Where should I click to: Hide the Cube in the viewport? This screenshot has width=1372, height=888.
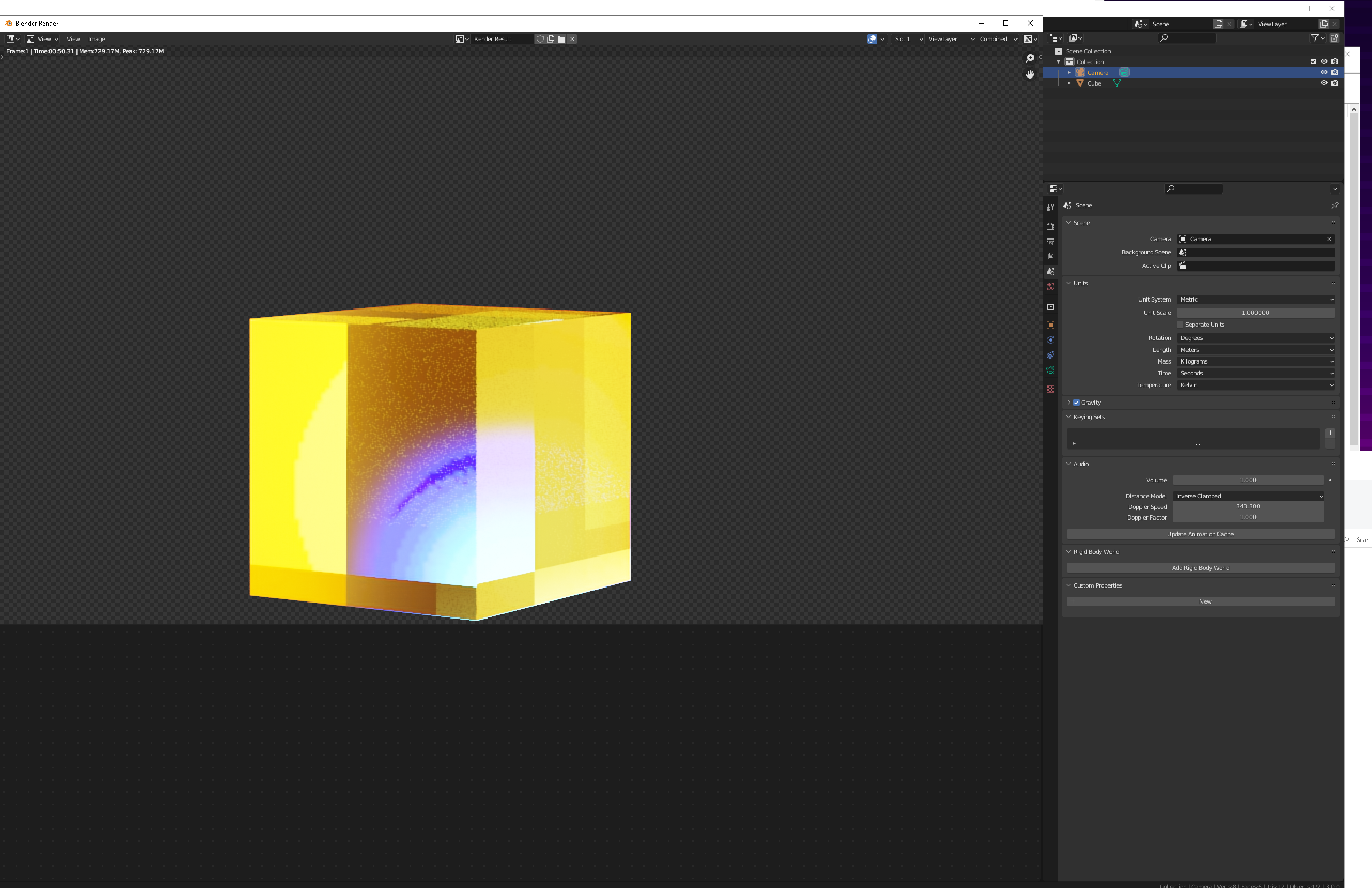click(x=1324, y=83)
